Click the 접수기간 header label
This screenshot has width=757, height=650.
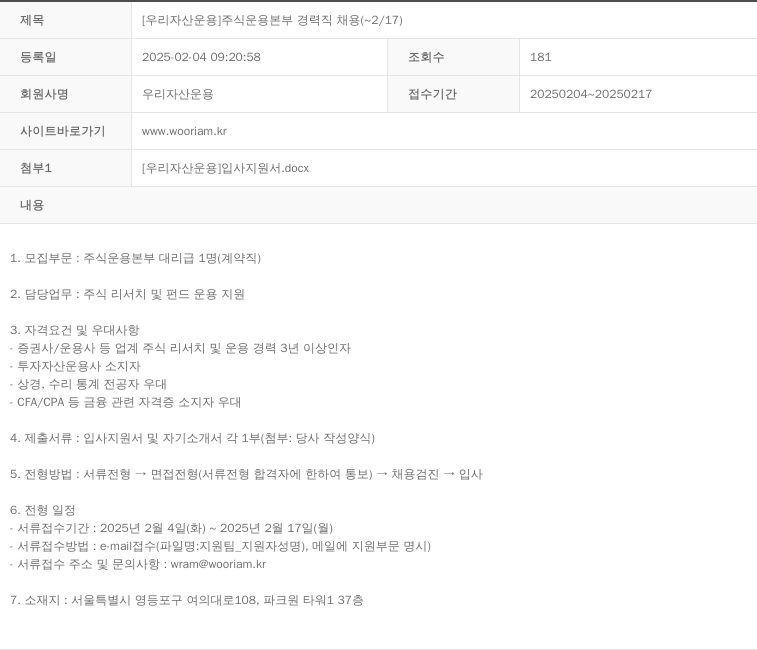point(432,94)
